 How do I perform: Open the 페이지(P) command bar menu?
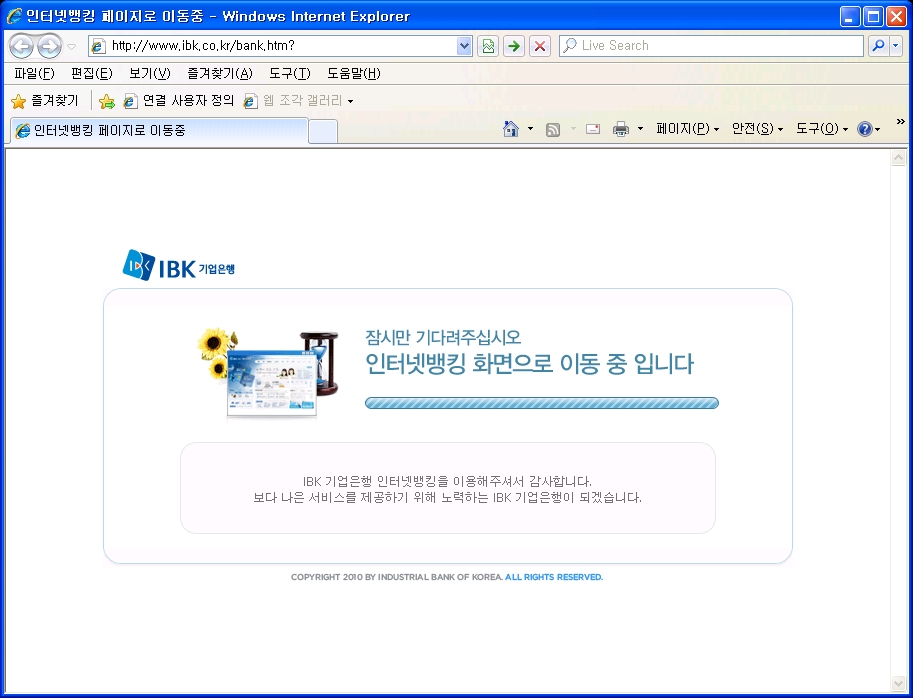(687, 129)
